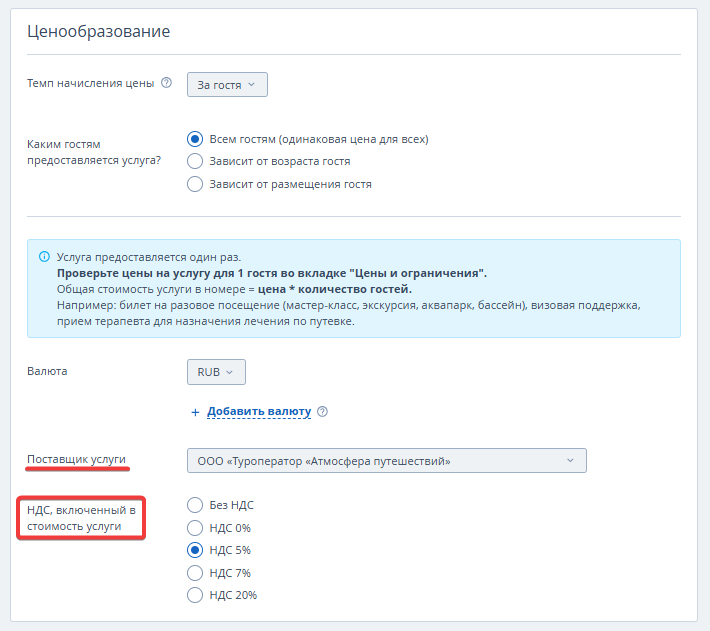Screen dimensions: 710x631
Task: Click the Валюта field label
Action: coord(47,371)
